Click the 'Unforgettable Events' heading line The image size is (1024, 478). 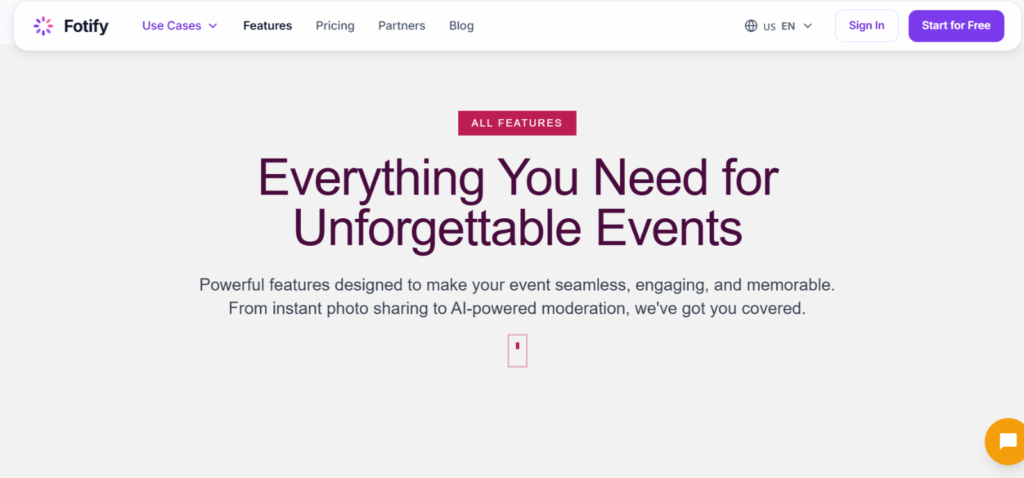coord(517,228)
